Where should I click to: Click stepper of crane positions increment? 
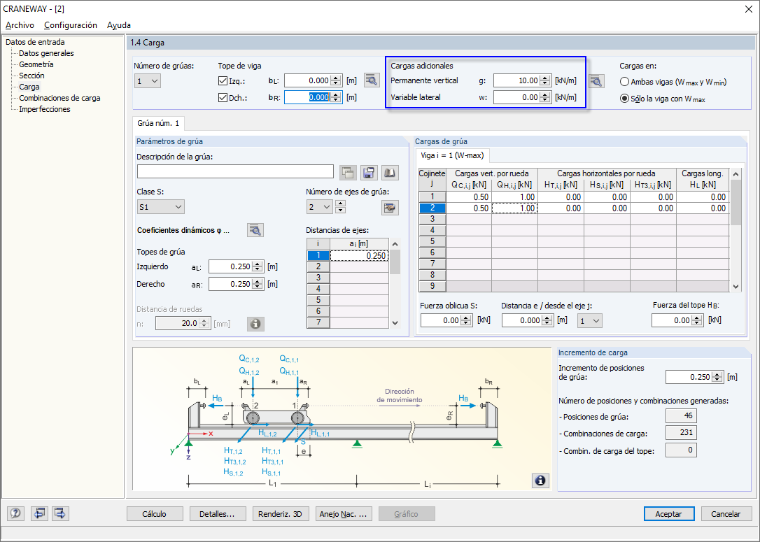(718, 377)
